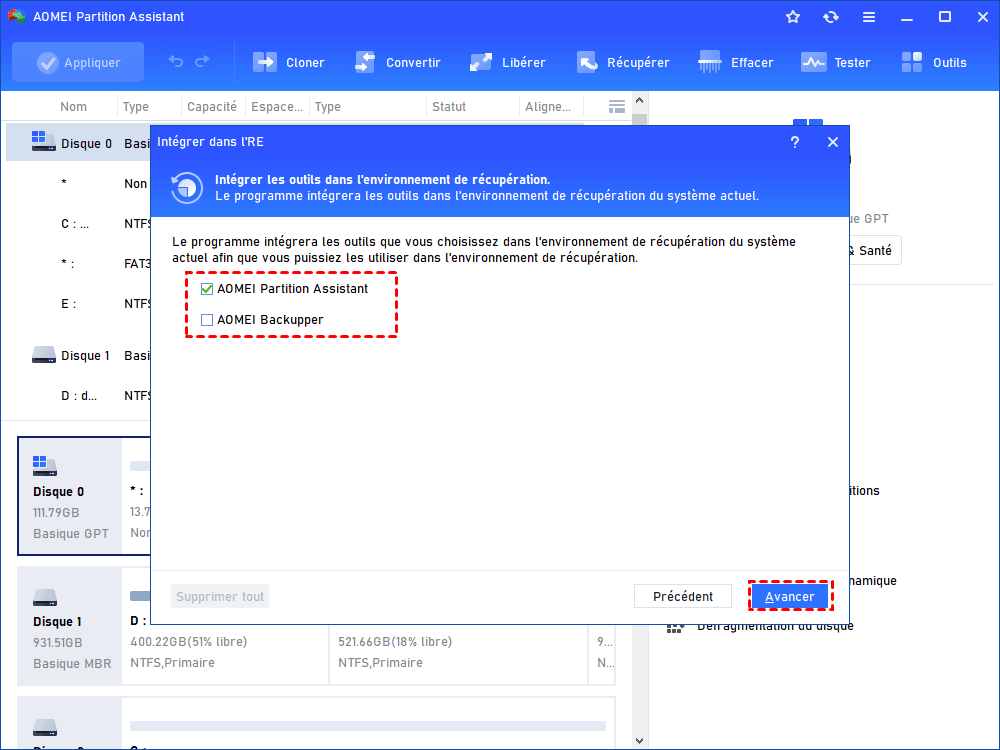Click the scroll up arrow of disk list
The height and width of the screenshot is (750, 1000).
tap(640, 101)
